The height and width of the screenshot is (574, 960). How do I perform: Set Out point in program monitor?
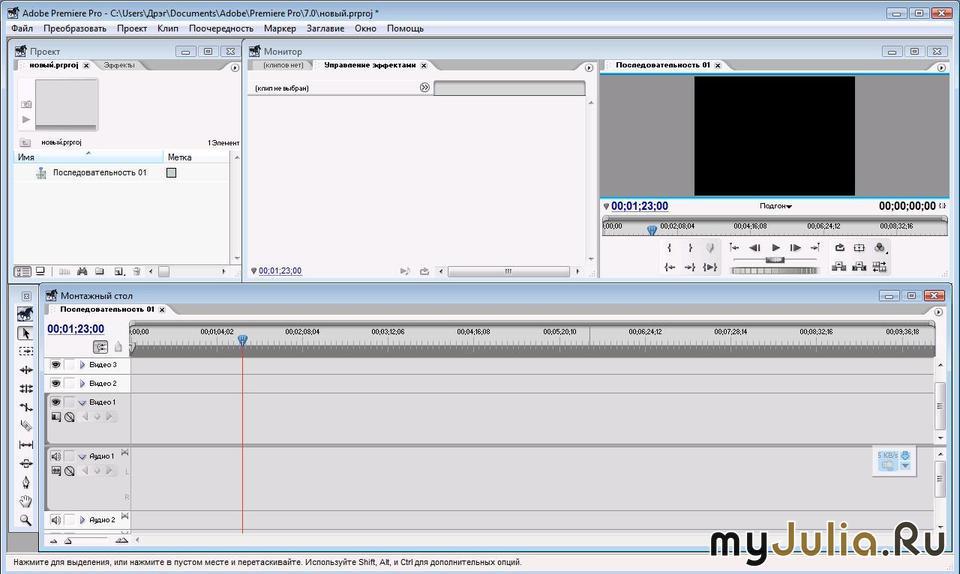click(690, 248)
